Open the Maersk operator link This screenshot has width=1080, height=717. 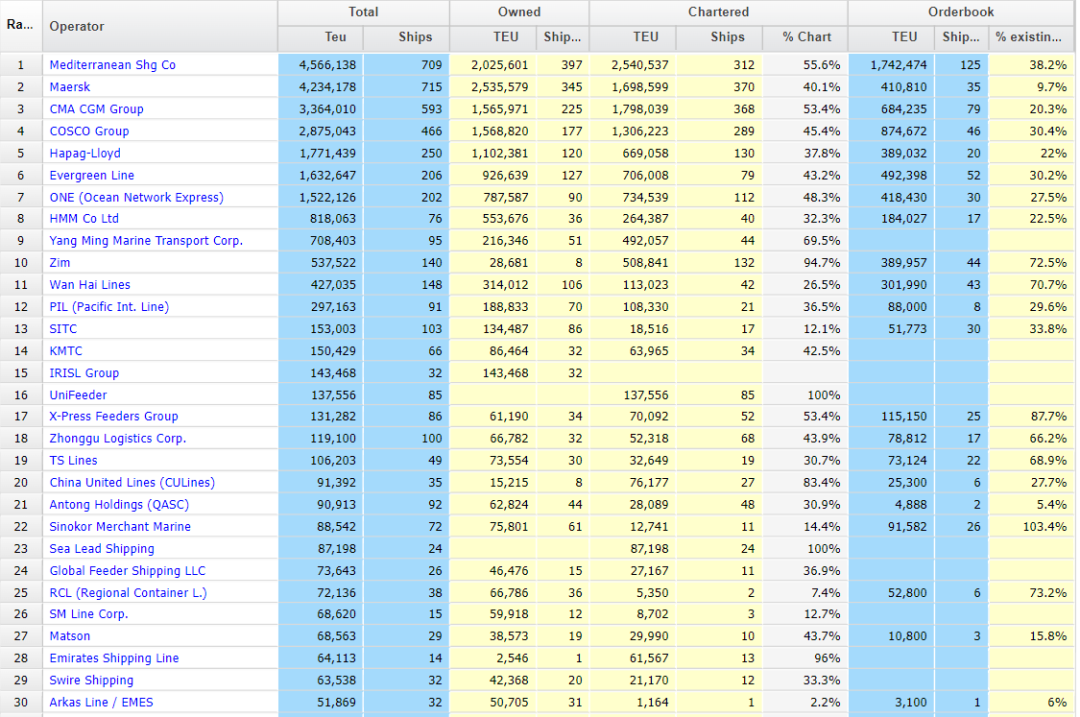(70, 87)
